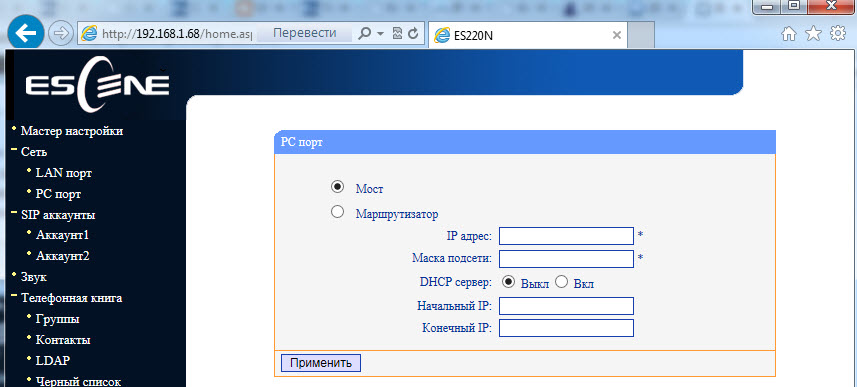Click the address bar URL field
Viewport: 857px width, 387px height.
pos(177,34)
